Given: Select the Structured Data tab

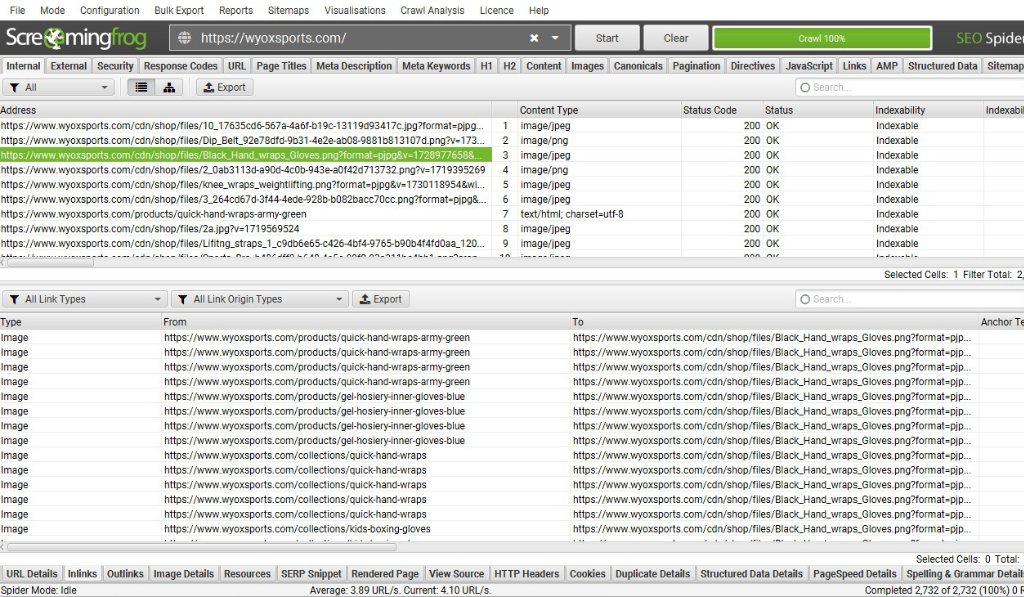Looking at the screenshot, I should click(x=942, y=66).
